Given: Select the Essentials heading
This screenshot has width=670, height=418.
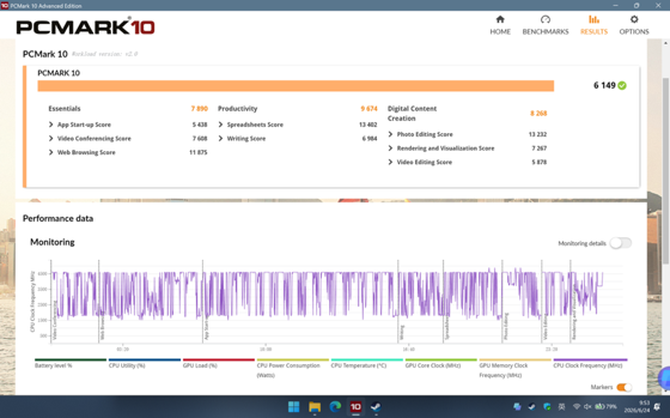Looking at the screenshot, I should tap(64, 109).
